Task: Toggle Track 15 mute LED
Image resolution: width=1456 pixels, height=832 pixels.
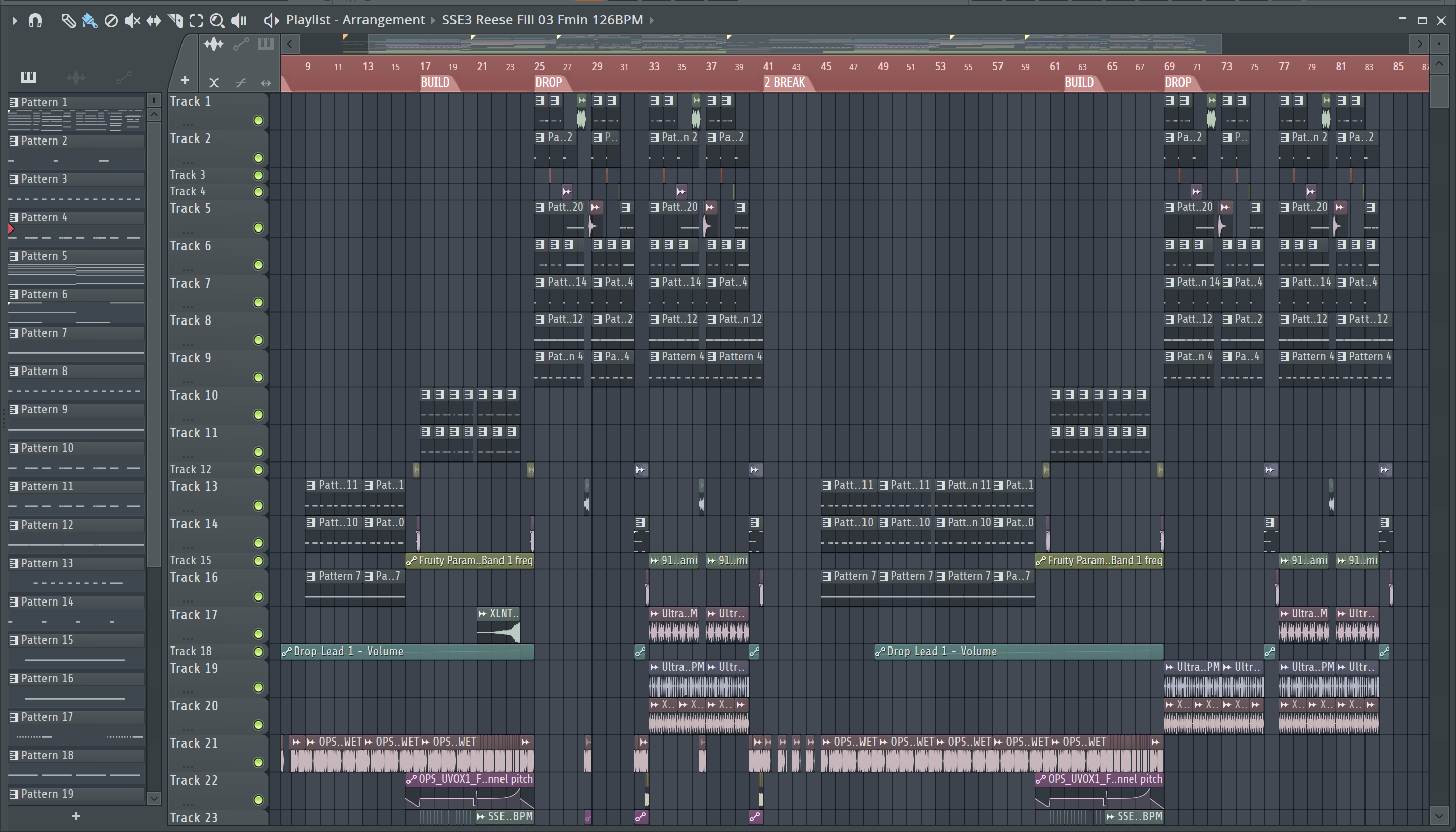Action: click(x=258, y=561)
